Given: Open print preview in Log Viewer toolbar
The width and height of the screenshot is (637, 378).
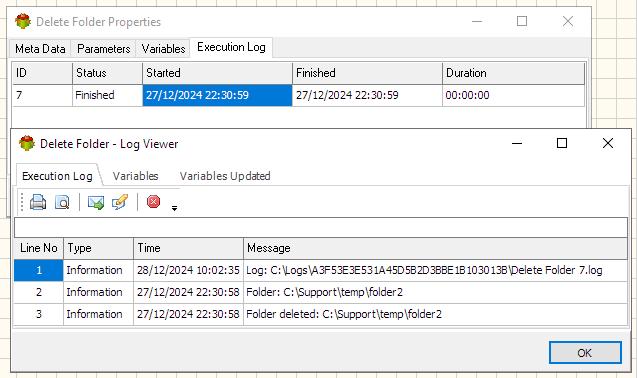Looking at the screenshot, I should click(x=62, y=202).
